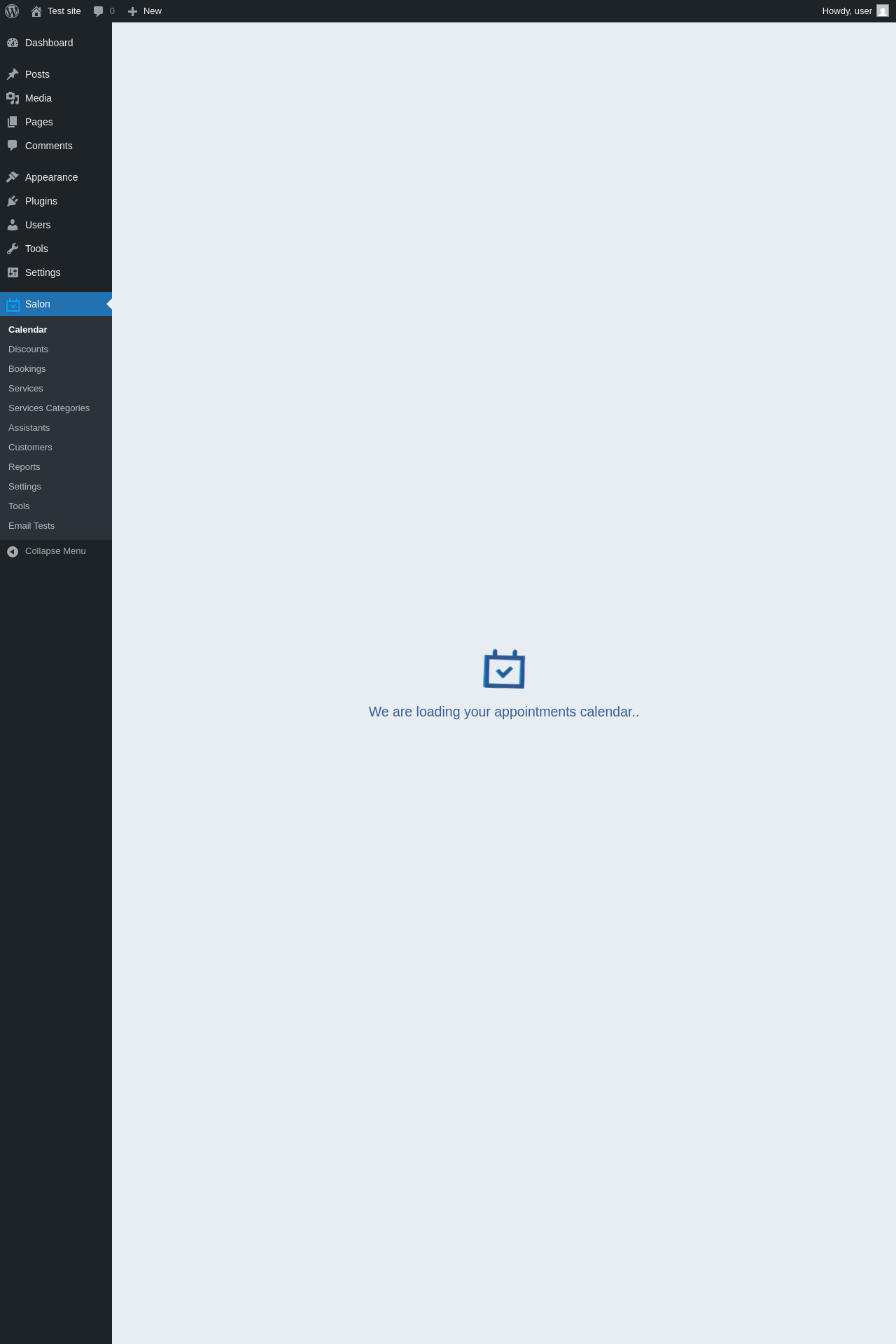Select the Salon menu item
This screenshot has height=1344, width=896.
(56, 304)
